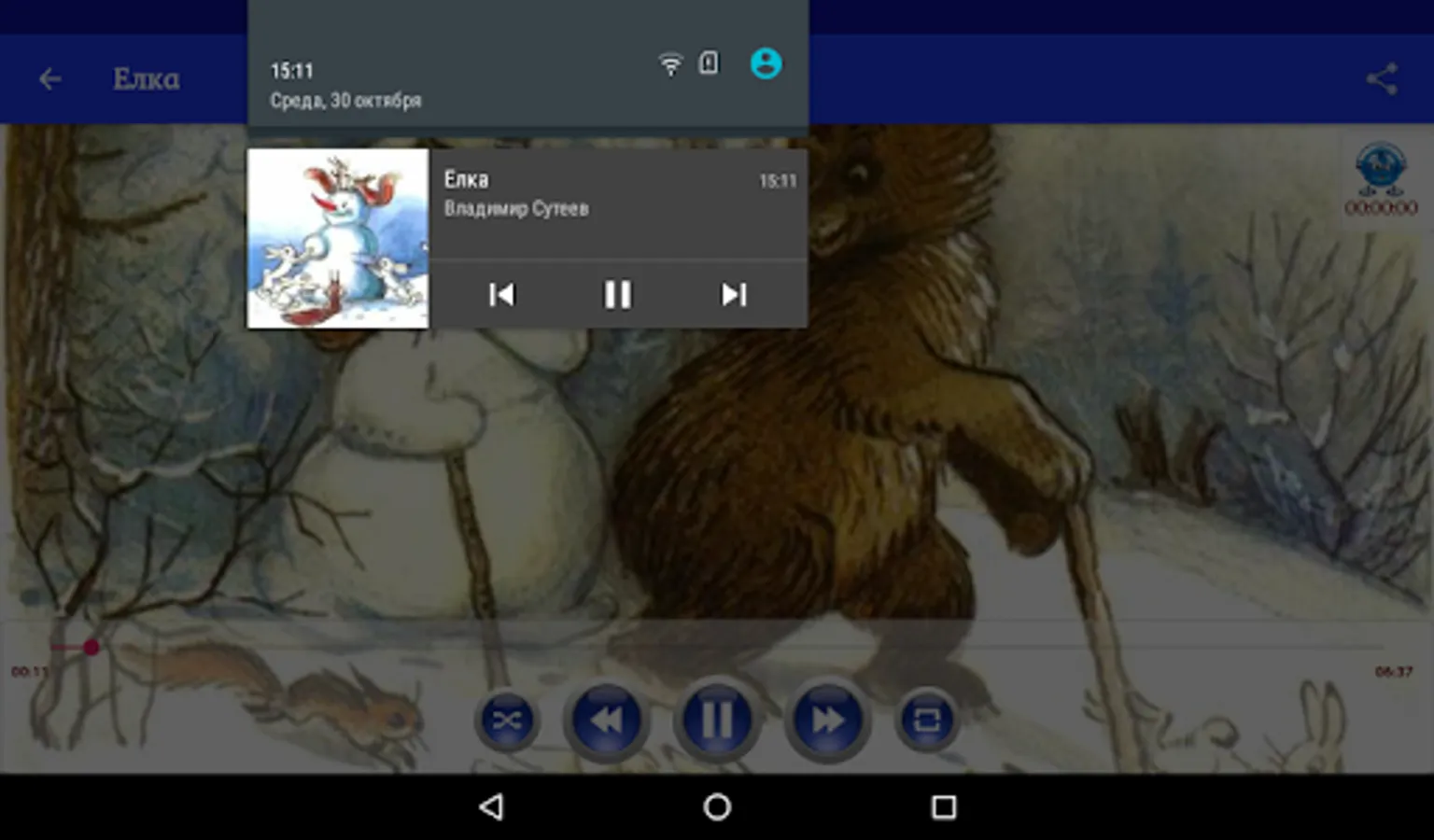This screenshot has width=1434, height=840.
Task: Tap the notification timestamp 15:11
Action: tap(778, 181)
